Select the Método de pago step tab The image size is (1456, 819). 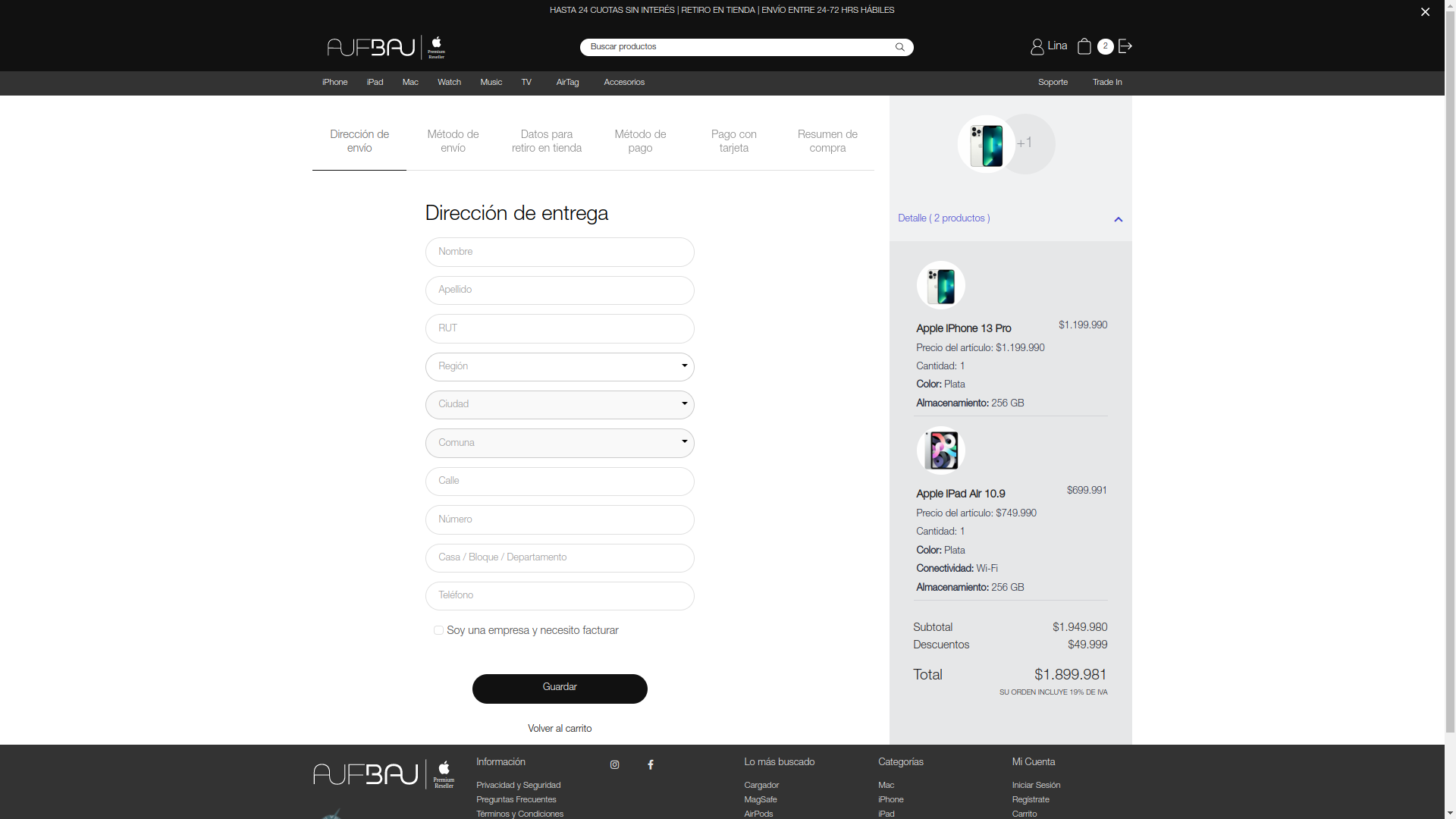pyautogui.click(x=640, y=141)
